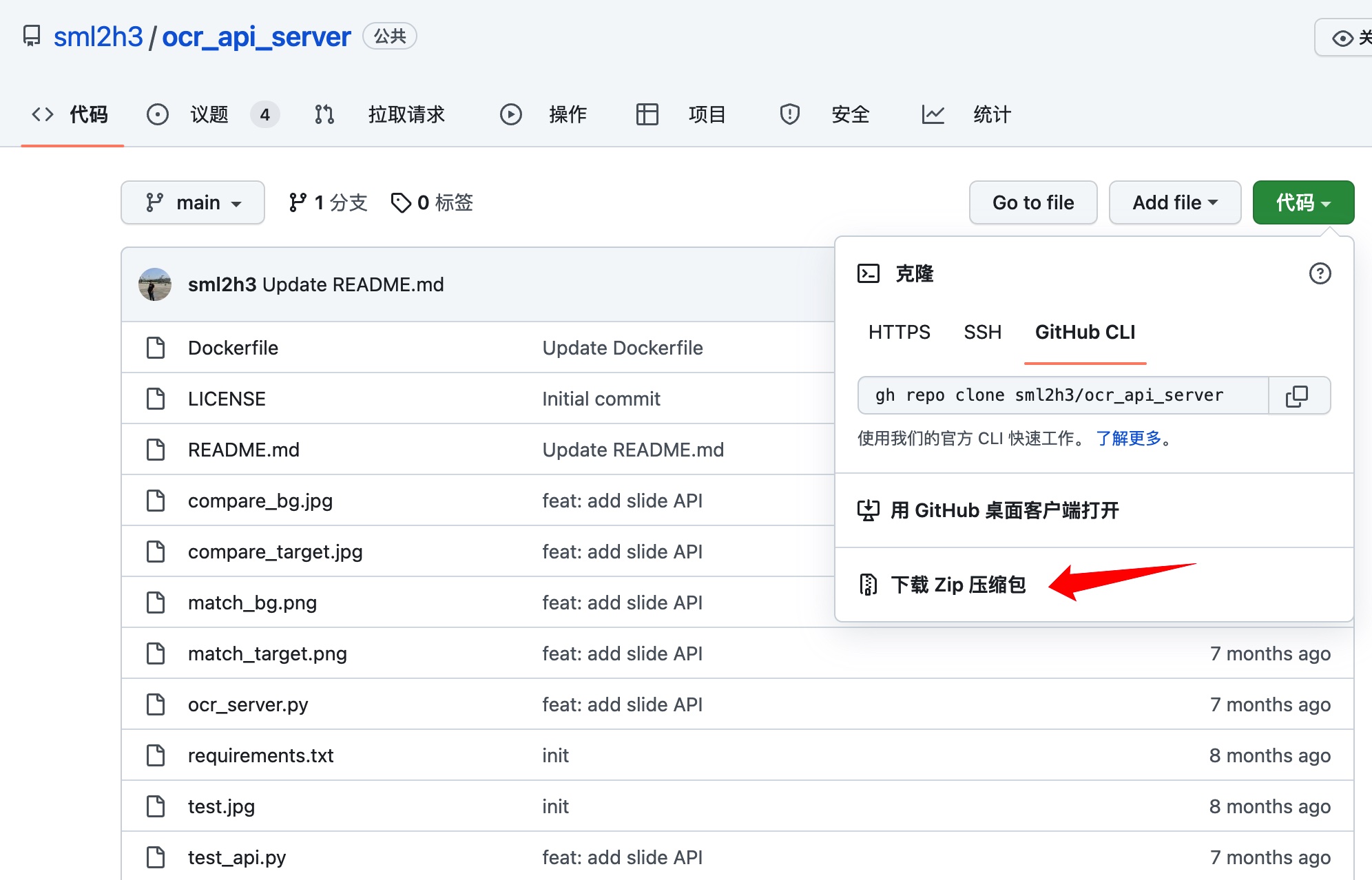Click the desktop download icon beside GitHub 桌面客户端
Viewport: 1372px width, 880px height.
coord(869,510)
